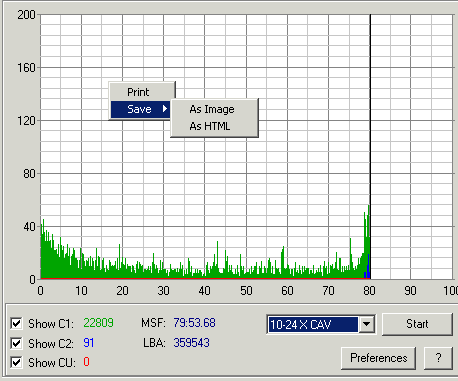Viewport: 458px width, 381px height.
Task: Open the speed dropdown arrow
Action: point(367,324)
